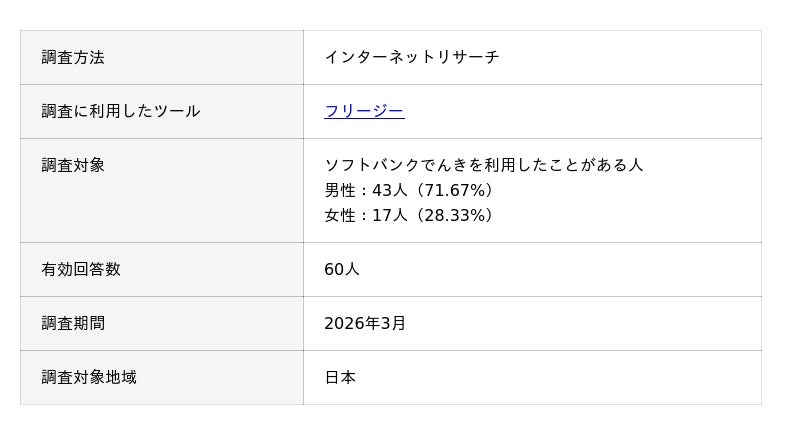Click the 有効回答数 label cell
The image size is (800, 435).
(x=81, y=269)
